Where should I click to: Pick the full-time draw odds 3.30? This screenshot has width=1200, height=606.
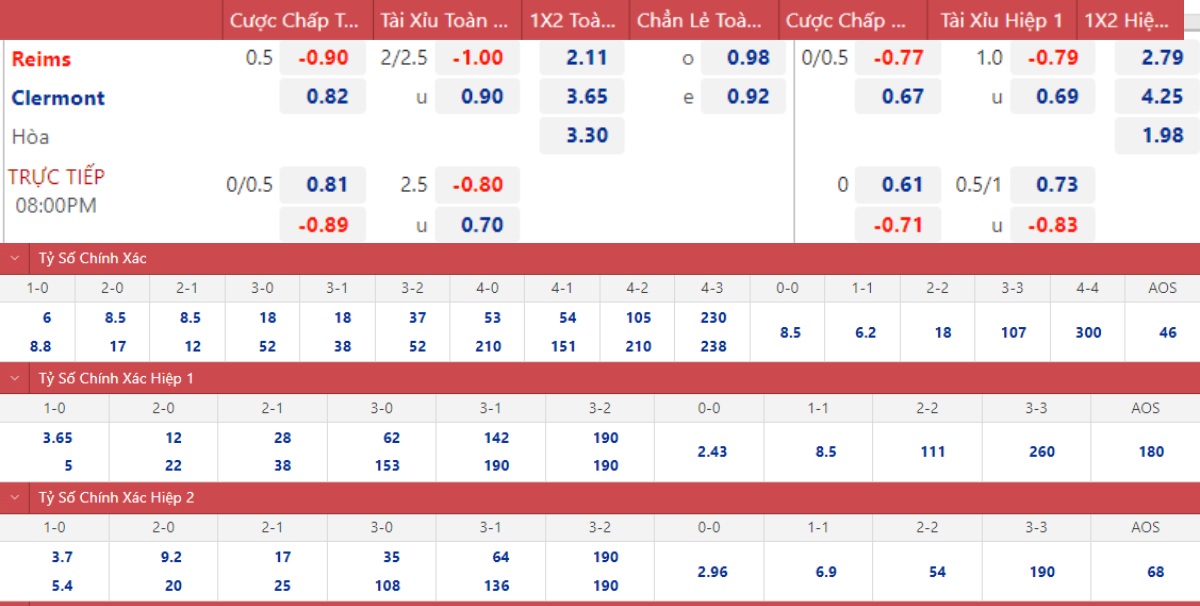[x=586, y=135]
